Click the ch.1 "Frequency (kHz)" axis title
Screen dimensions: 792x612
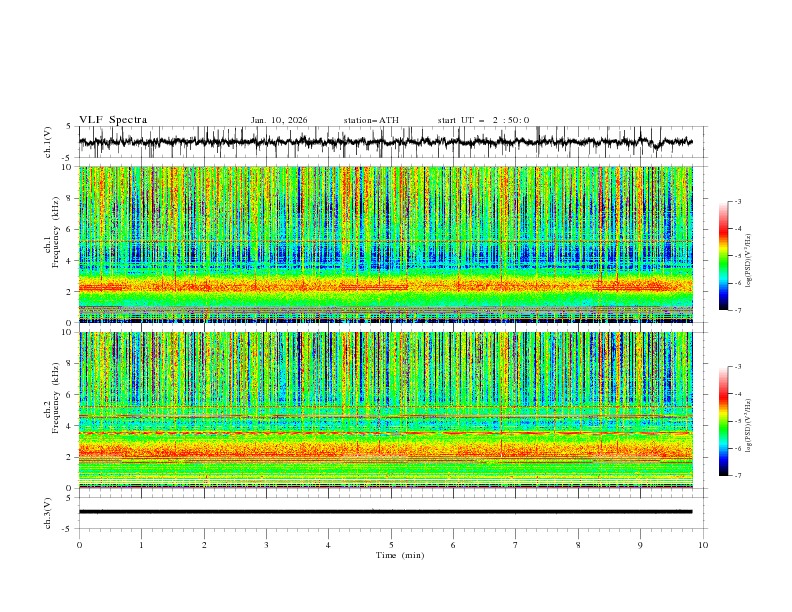coord(55,231)
